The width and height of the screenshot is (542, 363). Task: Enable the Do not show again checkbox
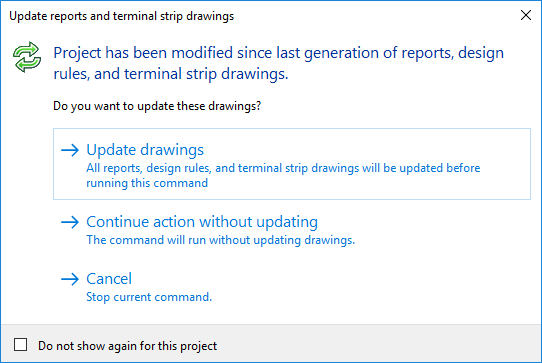pos(20,345)
